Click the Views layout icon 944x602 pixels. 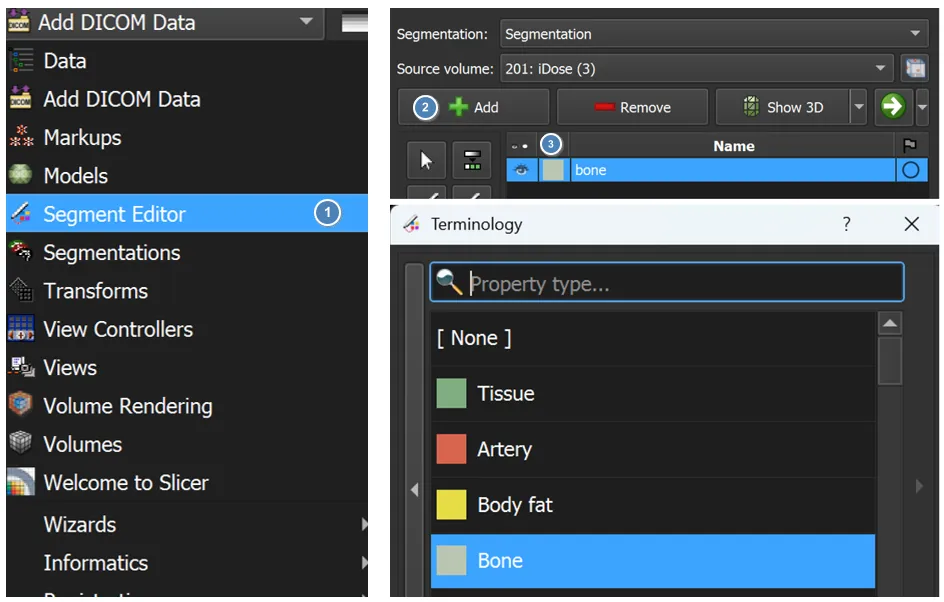point(22,367)
